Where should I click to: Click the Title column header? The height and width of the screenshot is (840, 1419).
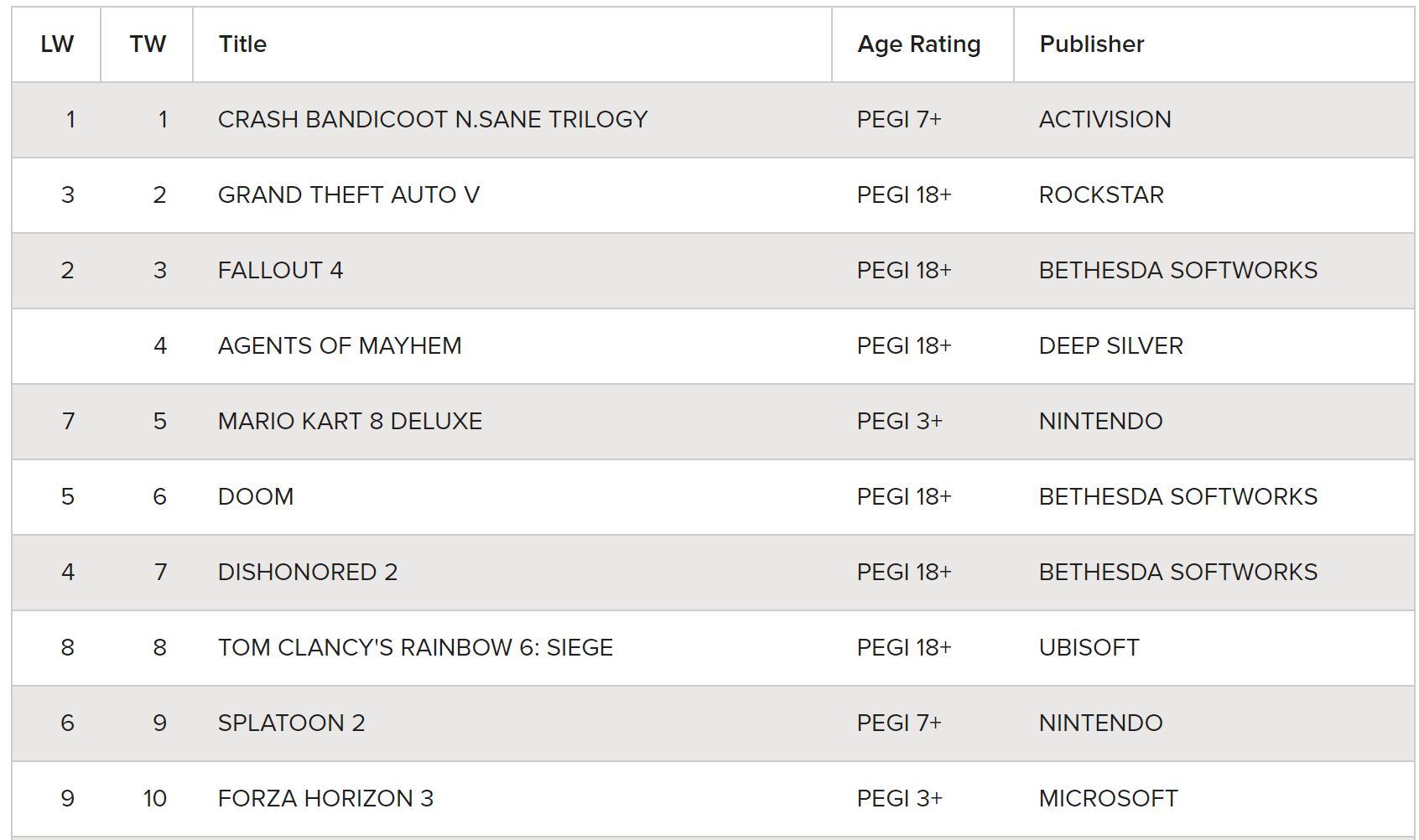(x=242, y=44)
